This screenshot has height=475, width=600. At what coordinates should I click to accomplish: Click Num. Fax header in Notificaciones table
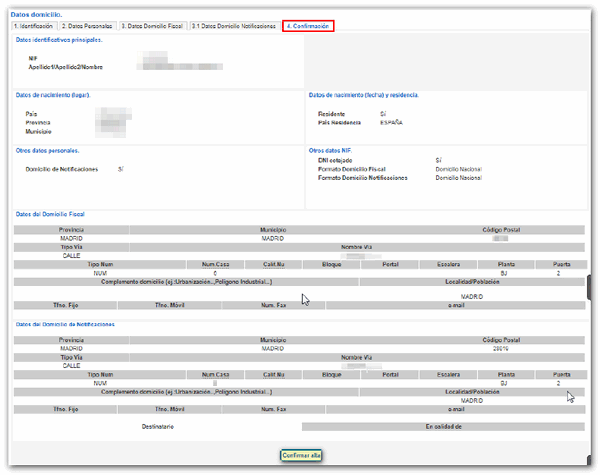point(273,410)
